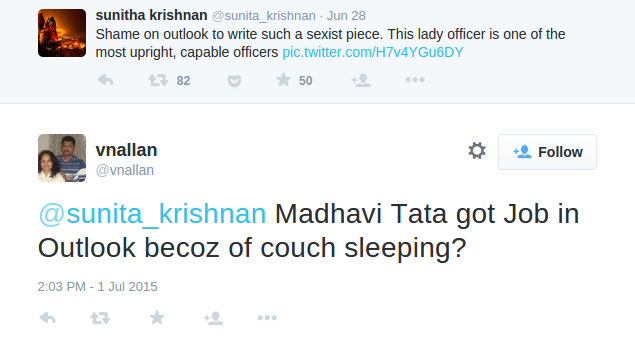Open pic.twitter.com/H7v4YGu6DY link
The image size is (635, 362).
pyautogui.click(x=373, y=52)
